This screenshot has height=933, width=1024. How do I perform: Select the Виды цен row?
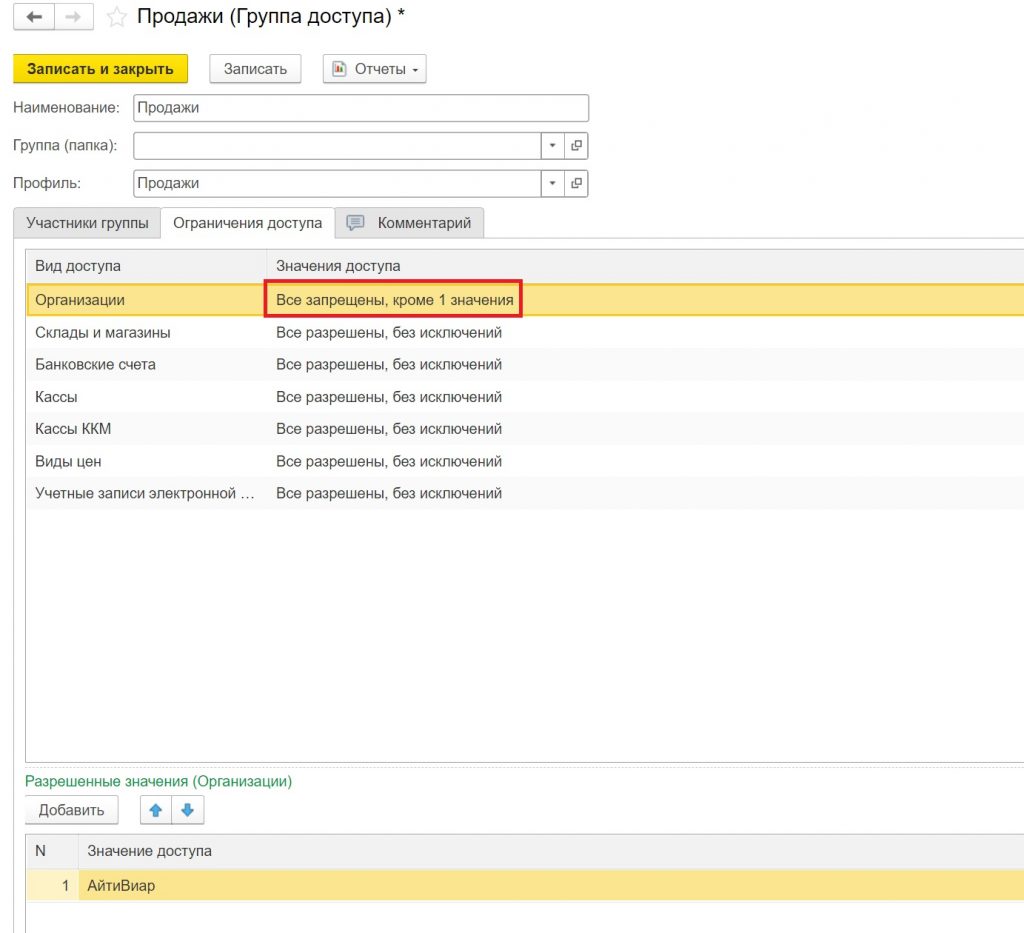525,462
